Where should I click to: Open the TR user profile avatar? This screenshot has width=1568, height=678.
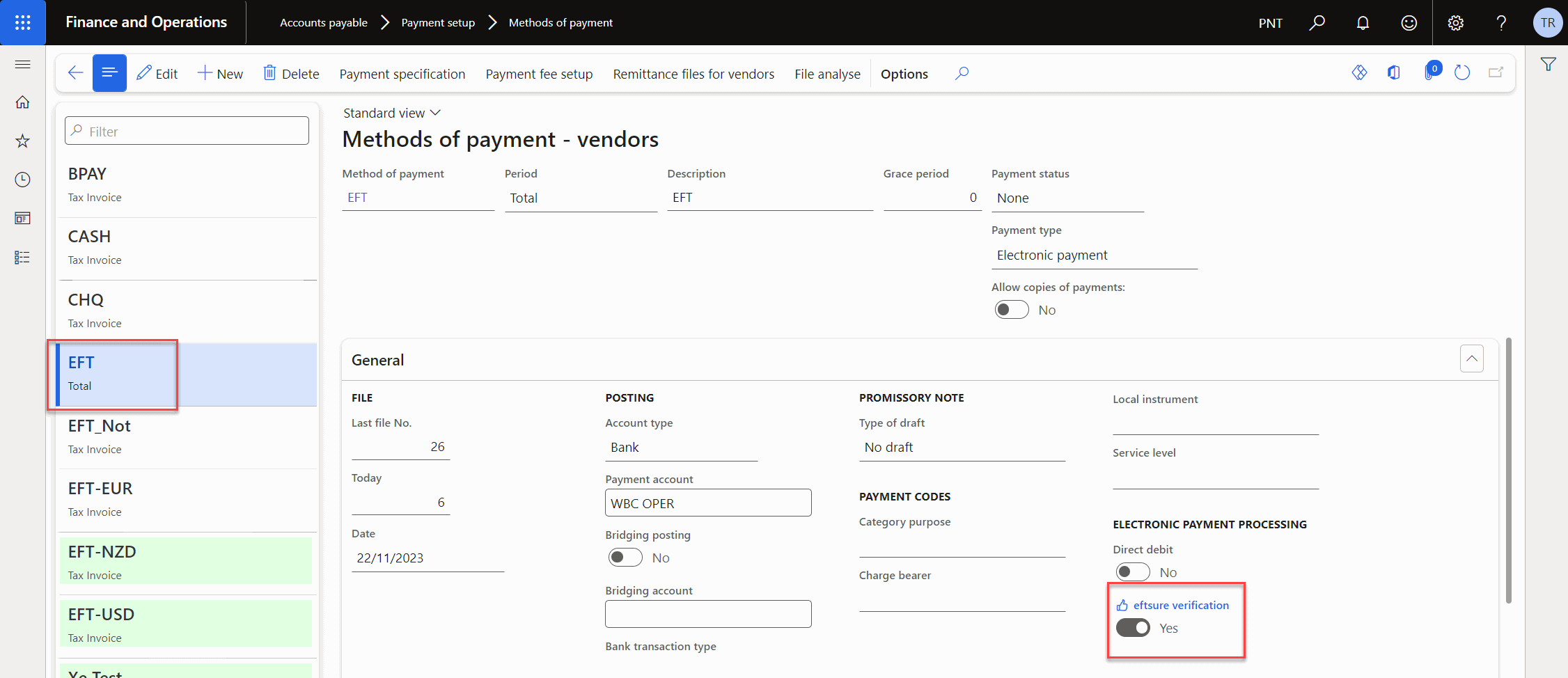[x=1547, y=22]
